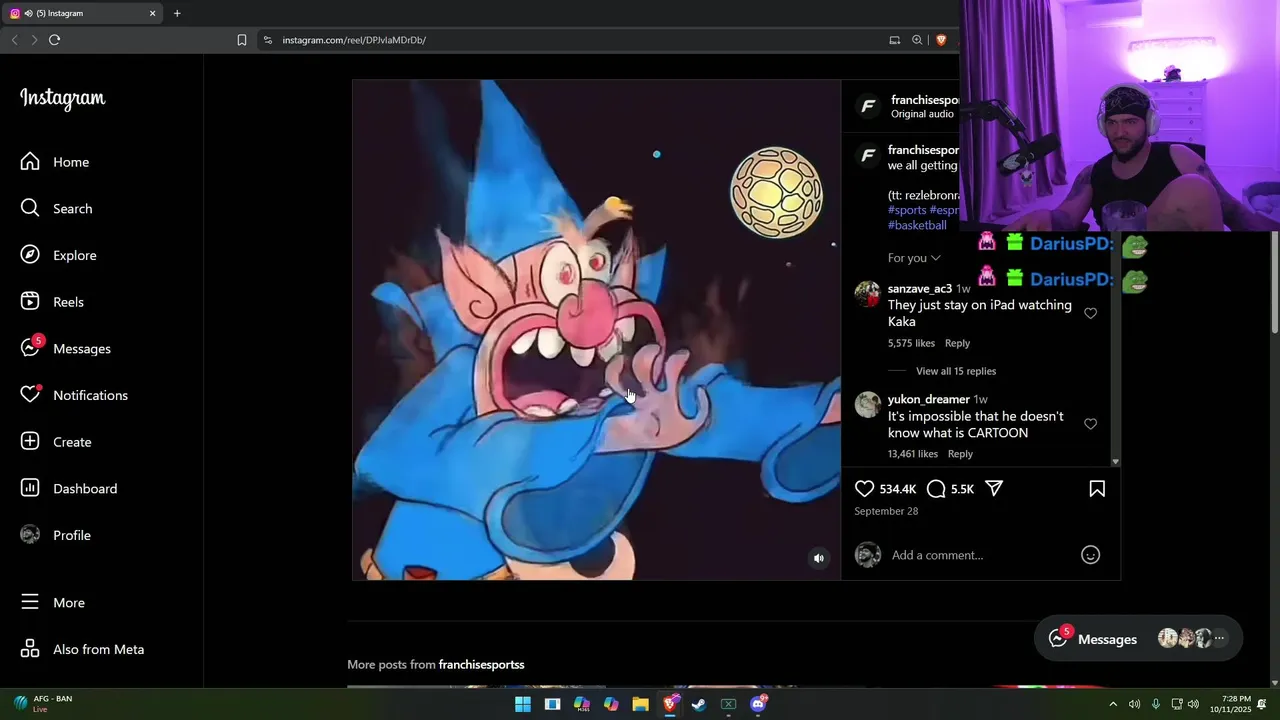Screen dimensions: 1280x720
Task: Open Profile from the sidebar
Action: pos(56,535)
